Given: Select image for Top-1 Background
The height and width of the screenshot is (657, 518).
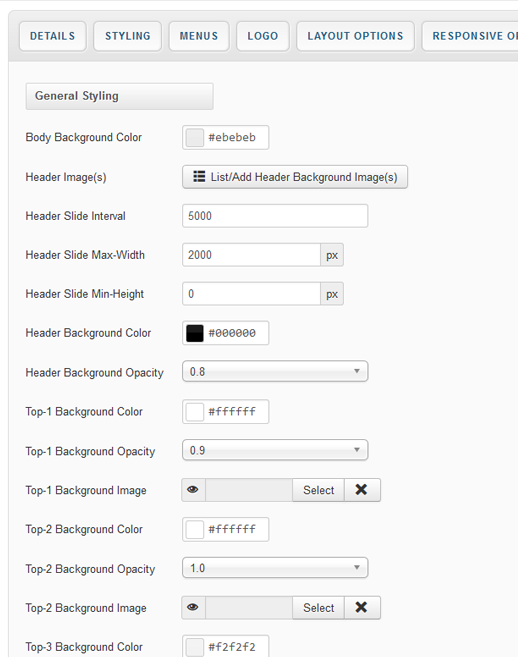Looking at the screenshot, I should tap(319, 490).
